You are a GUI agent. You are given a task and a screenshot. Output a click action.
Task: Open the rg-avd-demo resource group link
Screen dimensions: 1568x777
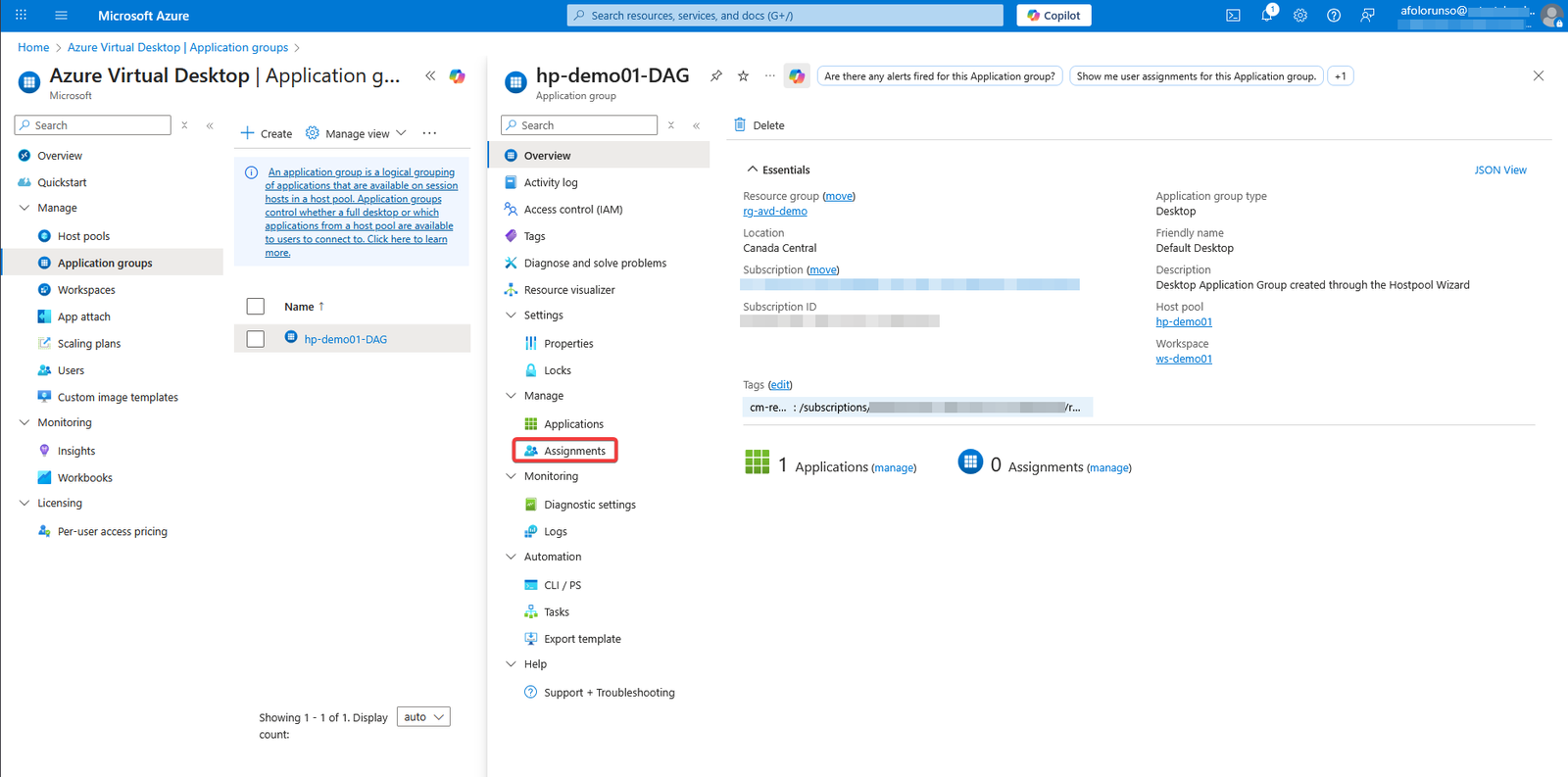774,212
